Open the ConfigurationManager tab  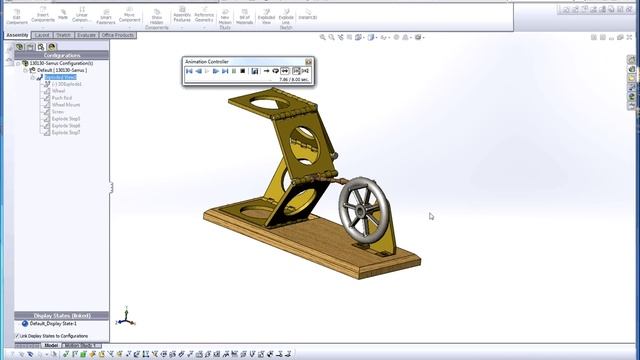[41, 47]
